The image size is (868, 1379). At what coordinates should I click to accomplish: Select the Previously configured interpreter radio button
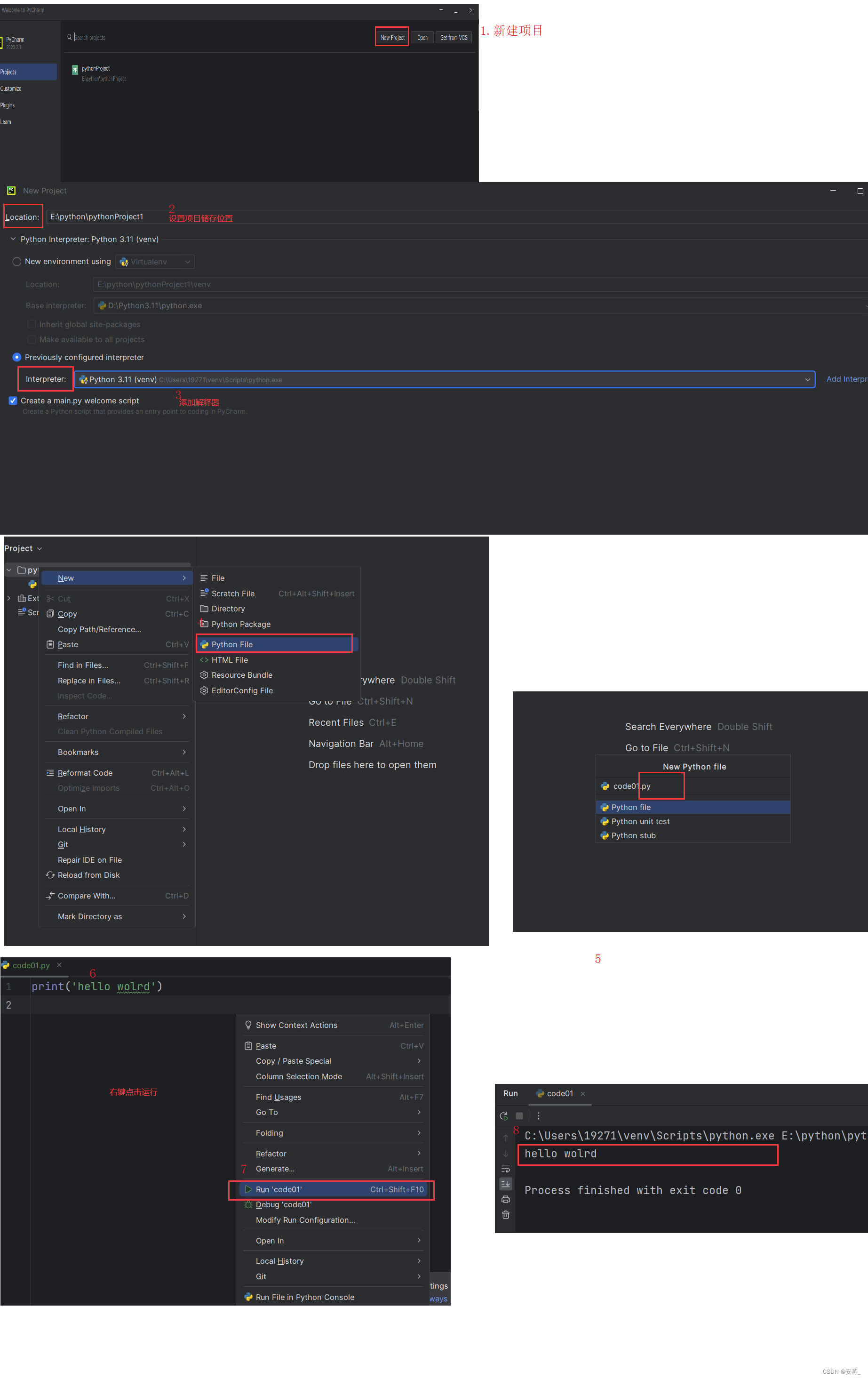[x=16, y=357]
